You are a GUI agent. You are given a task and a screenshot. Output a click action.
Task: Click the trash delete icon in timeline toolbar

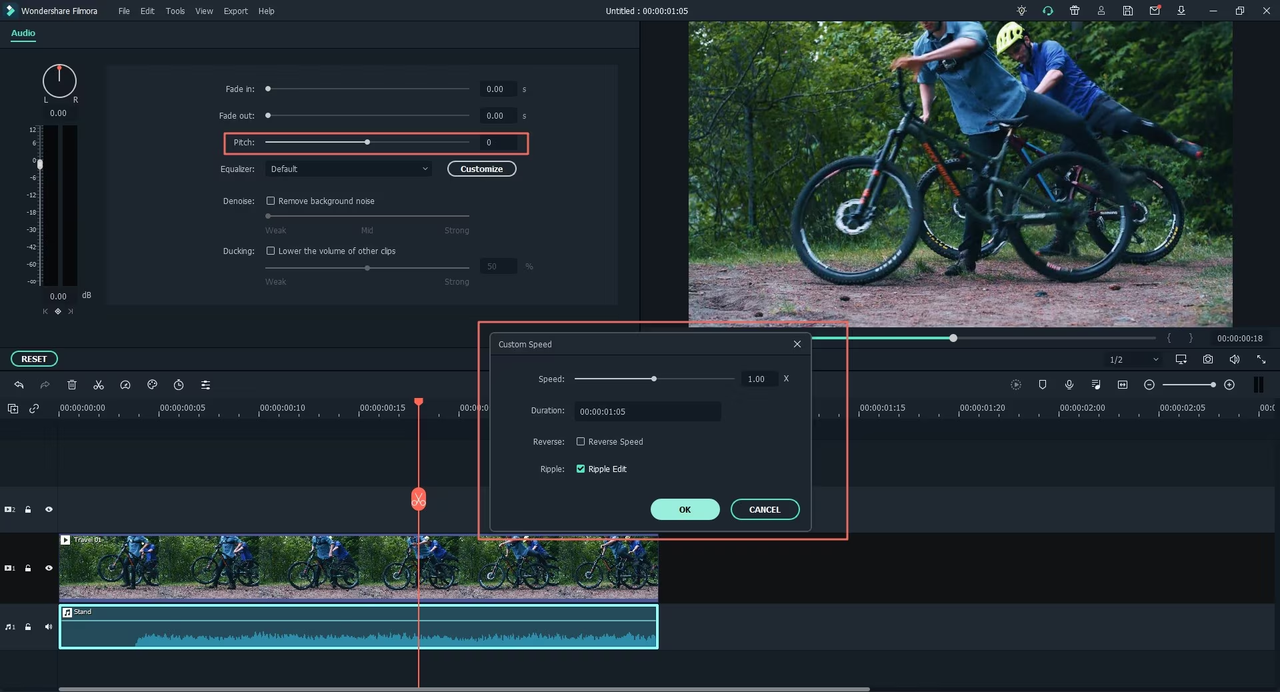(x=72, y=385)
